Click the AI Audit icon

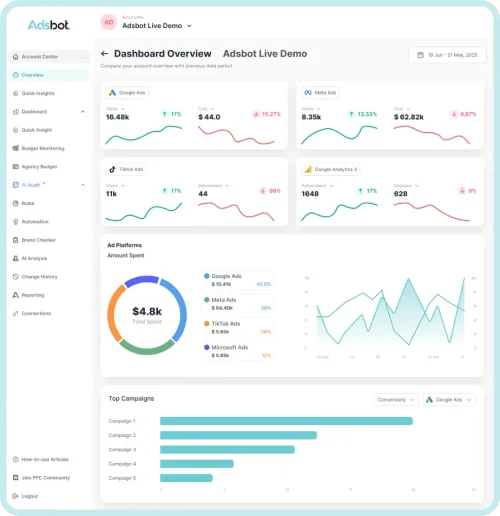click(x=15, y=185)
